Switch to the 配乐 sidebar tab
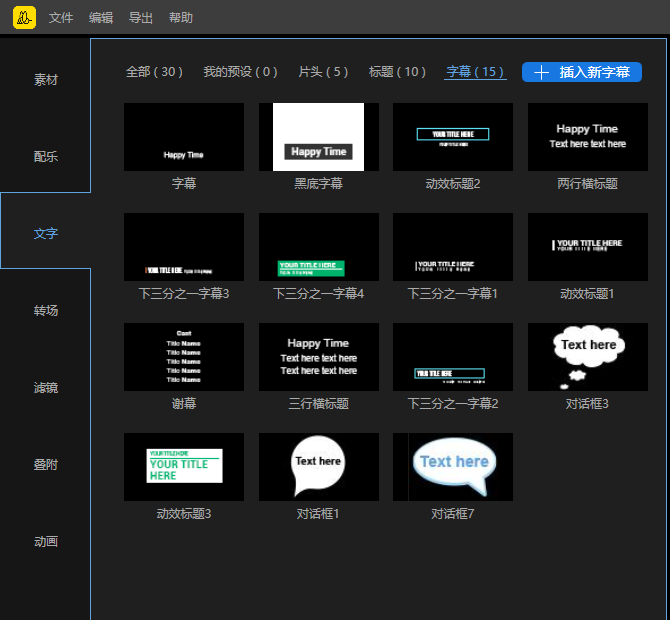Viewport: 670px width, 620px height. [x=46, y=157]
